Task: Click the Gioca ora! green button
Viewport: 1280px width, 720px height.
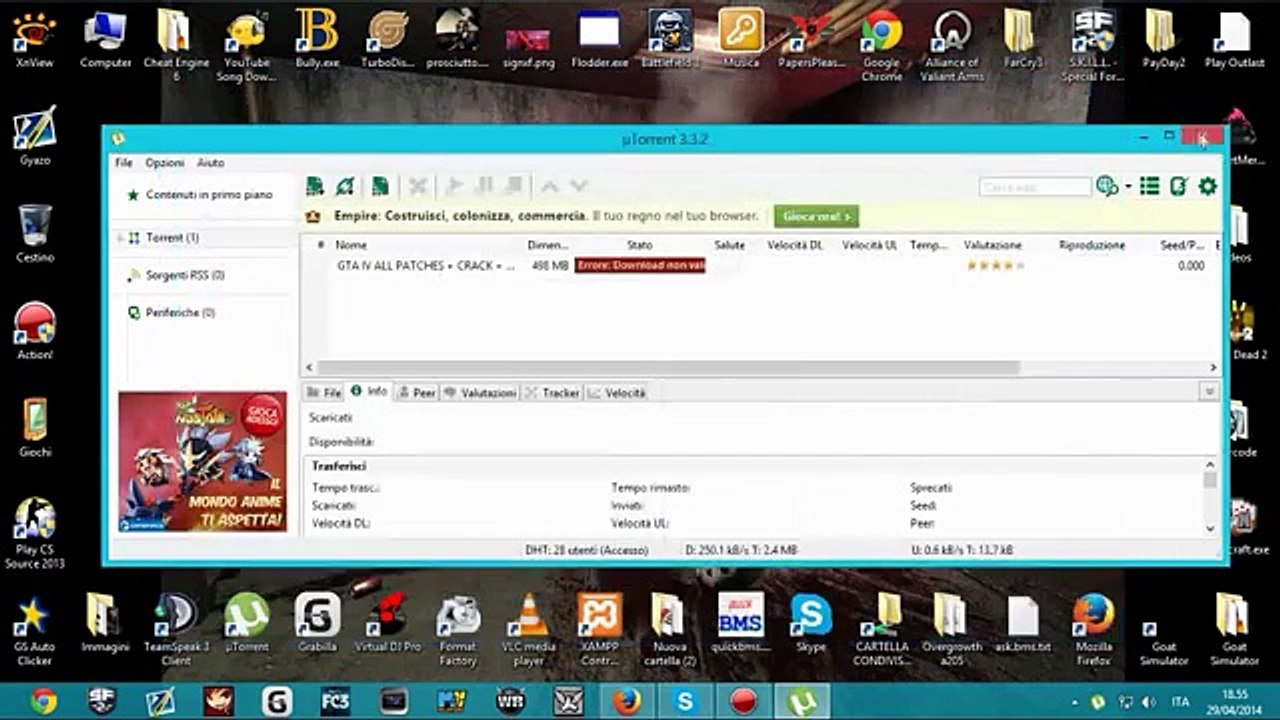Action: click(x=816, y=216)
